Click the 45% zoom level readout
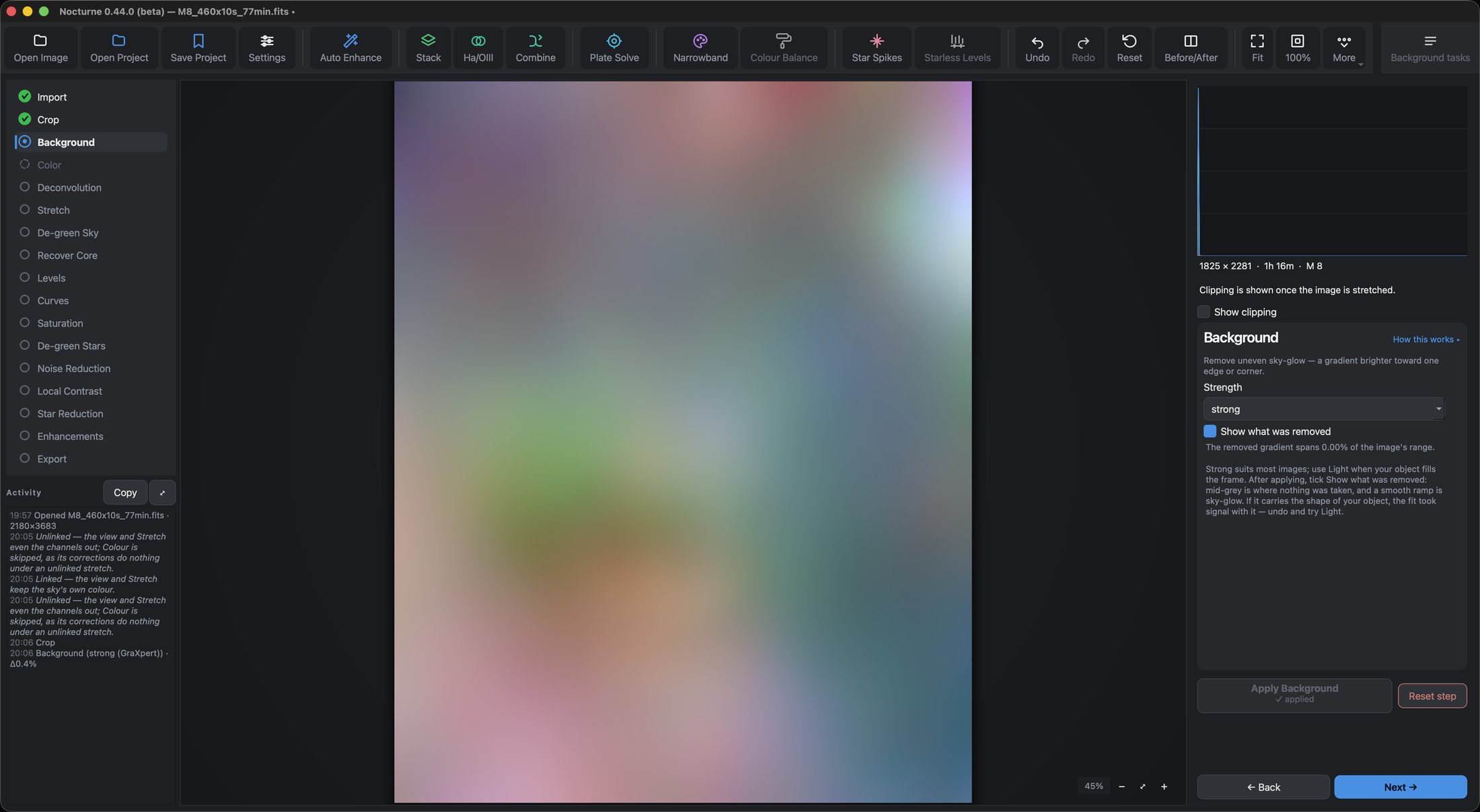 coord(1093,786)
